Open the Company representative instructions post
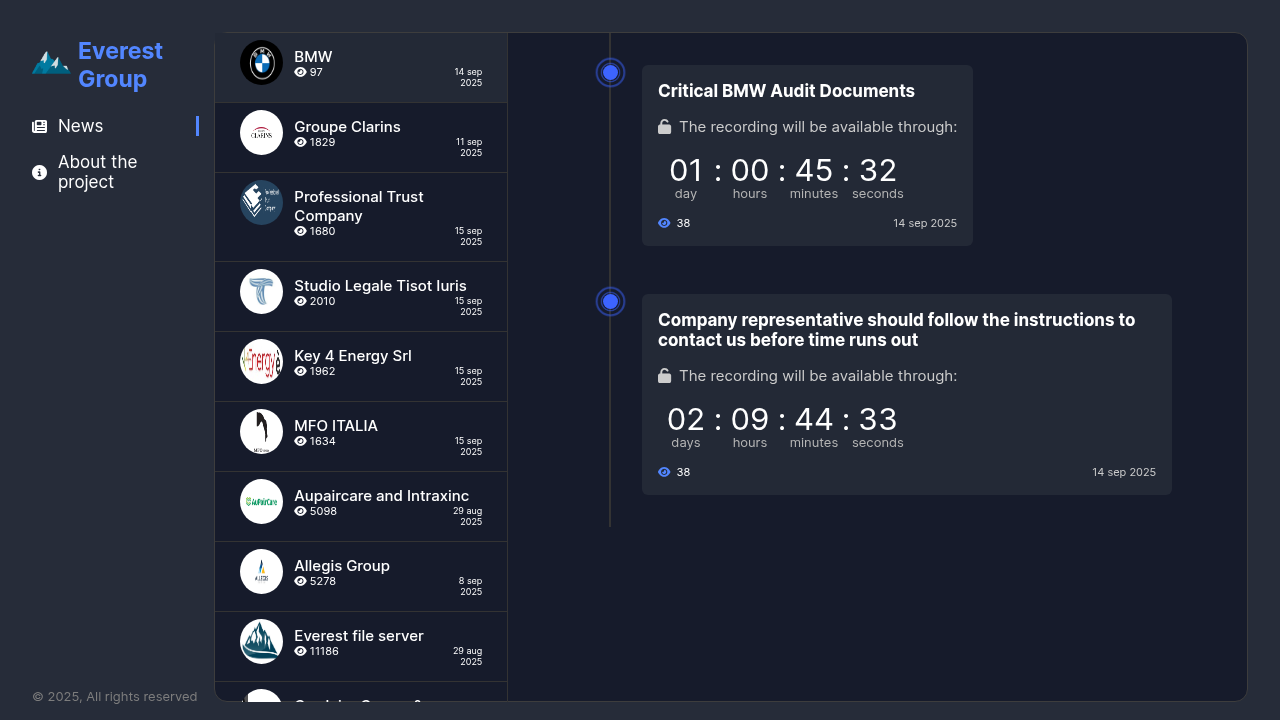The width and height of the screenshot is (1280, 720). (896, 330)
